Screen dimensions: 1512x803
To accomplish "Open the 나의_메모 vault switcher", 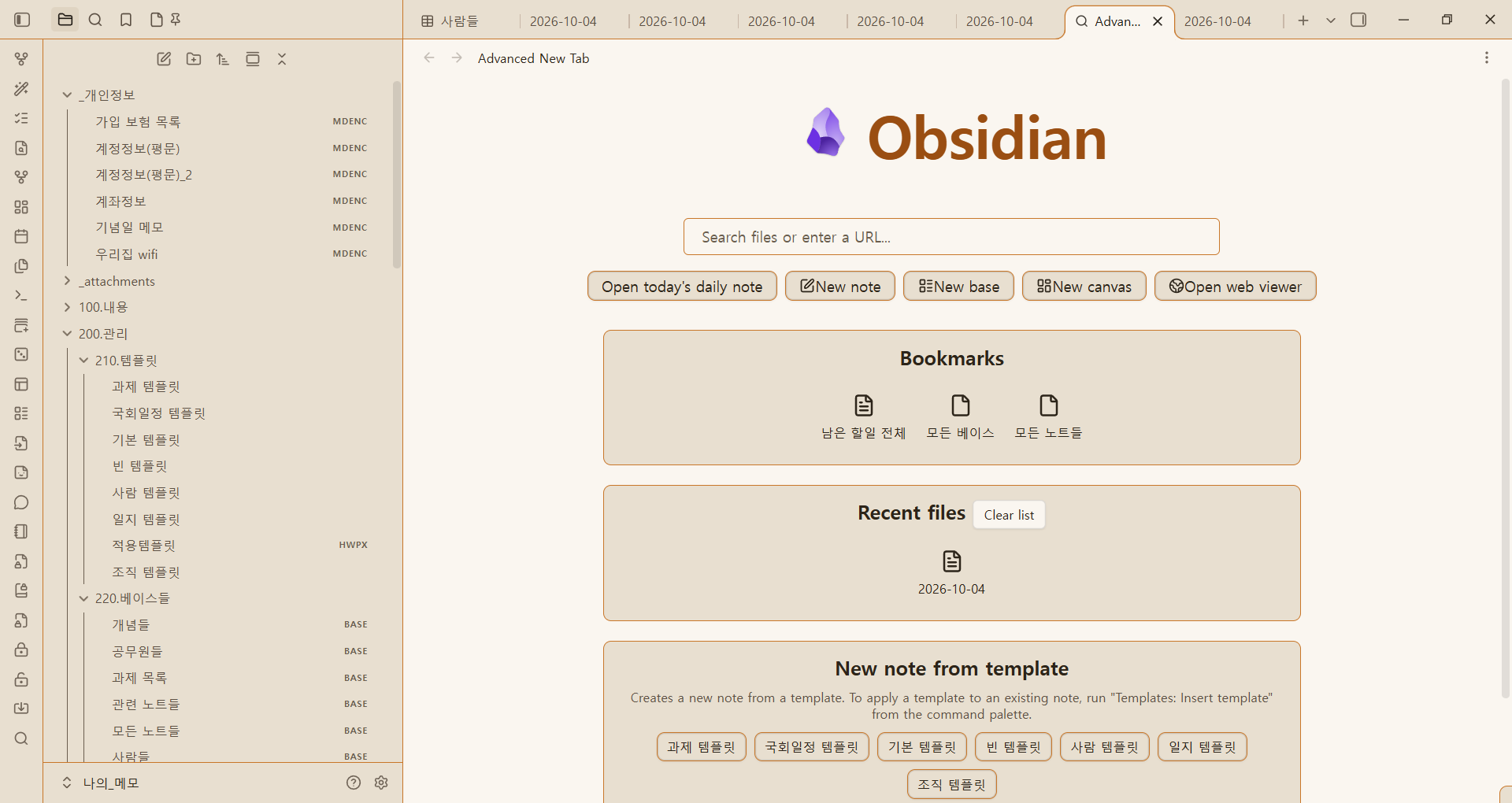I will (x=102, y=783).
